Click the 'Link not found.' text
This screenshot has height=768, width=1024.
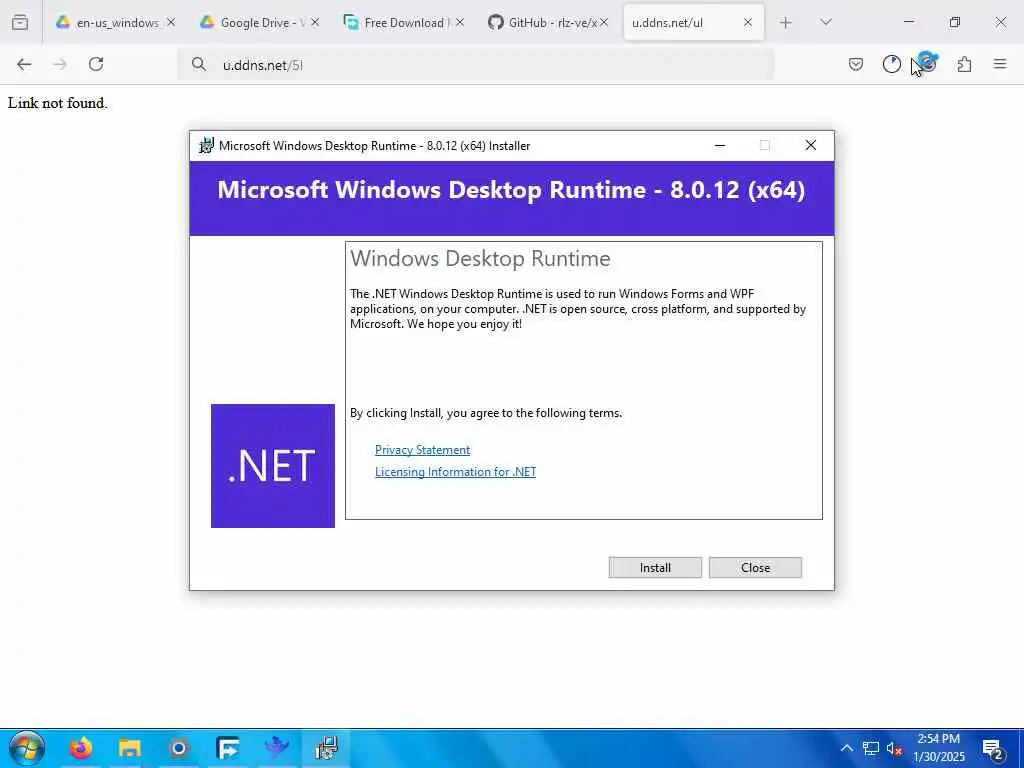57,103
